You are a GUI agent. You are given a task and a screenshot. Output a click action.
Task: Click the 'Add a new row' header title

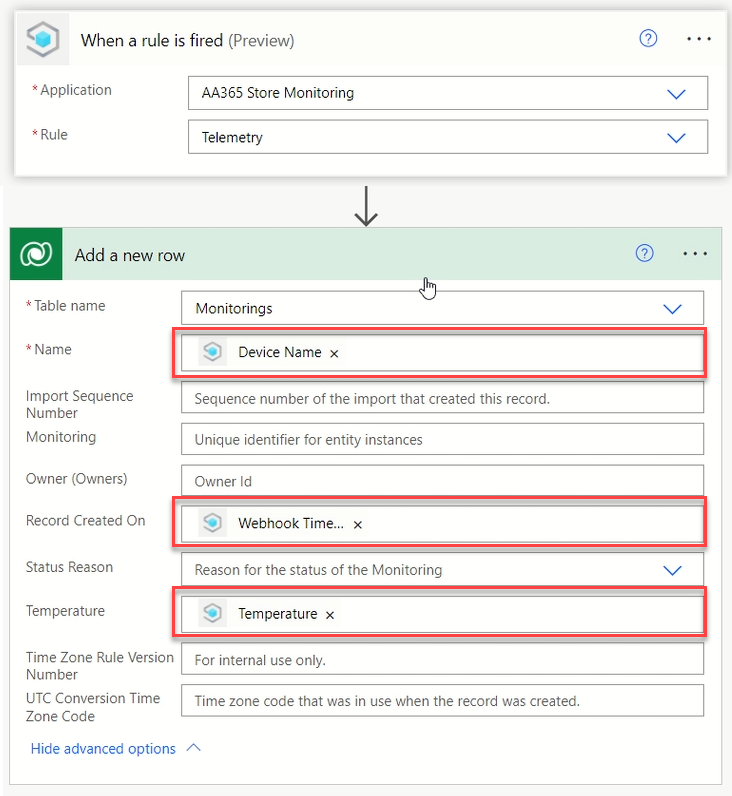129,255
